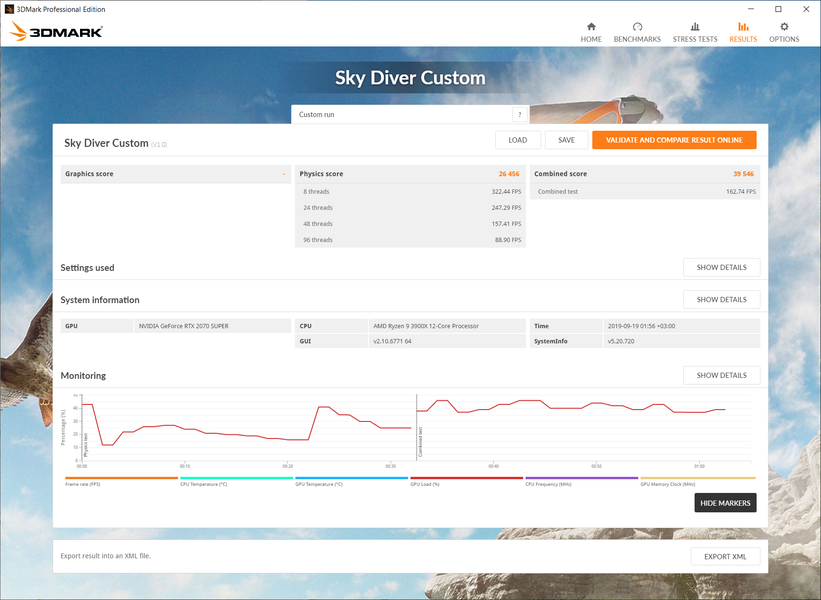Toggle the GPU Temperature legend
The image size is (821, 600).
(x=351, y=481)
